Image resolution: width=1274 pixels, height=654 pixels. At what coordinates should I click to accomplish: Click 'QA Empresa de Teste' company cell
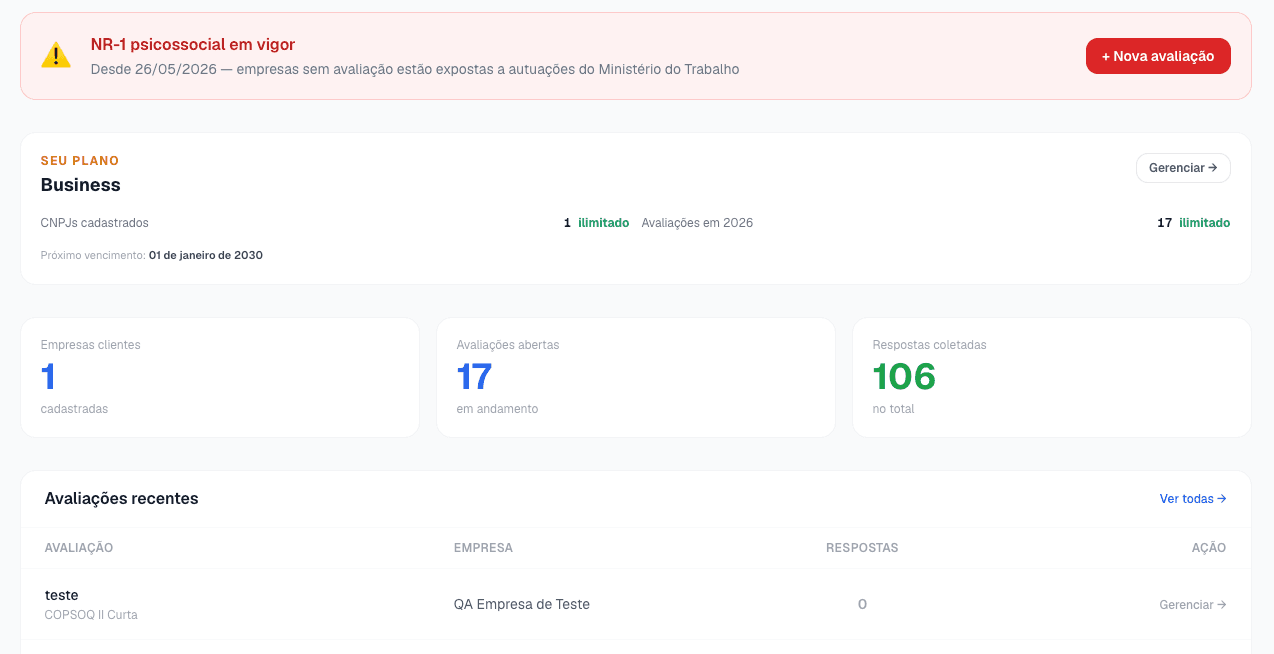pos(522,604)
